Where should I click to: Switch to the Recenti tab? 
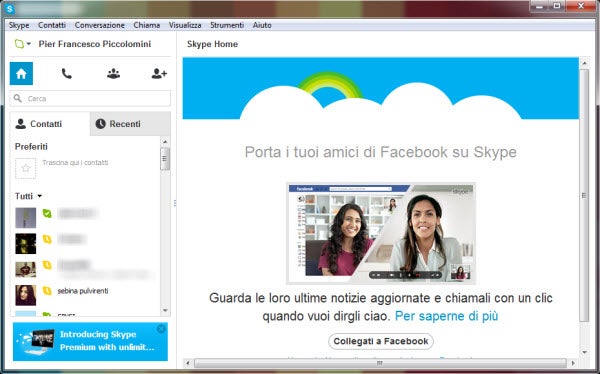pos(130,124)
